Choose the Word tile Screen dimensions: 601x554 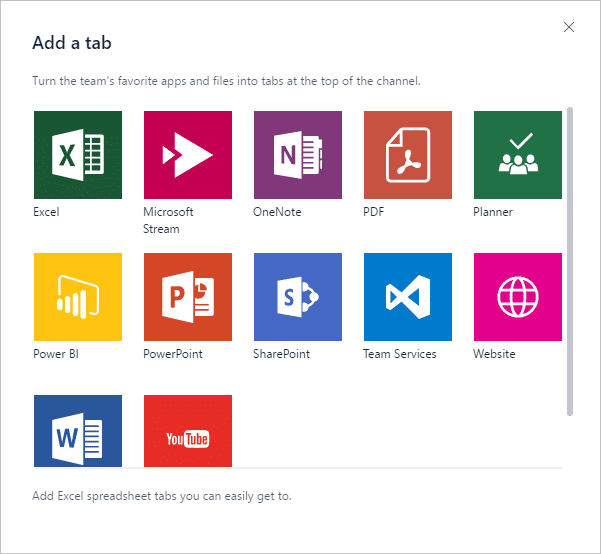(x=78, y=431)
